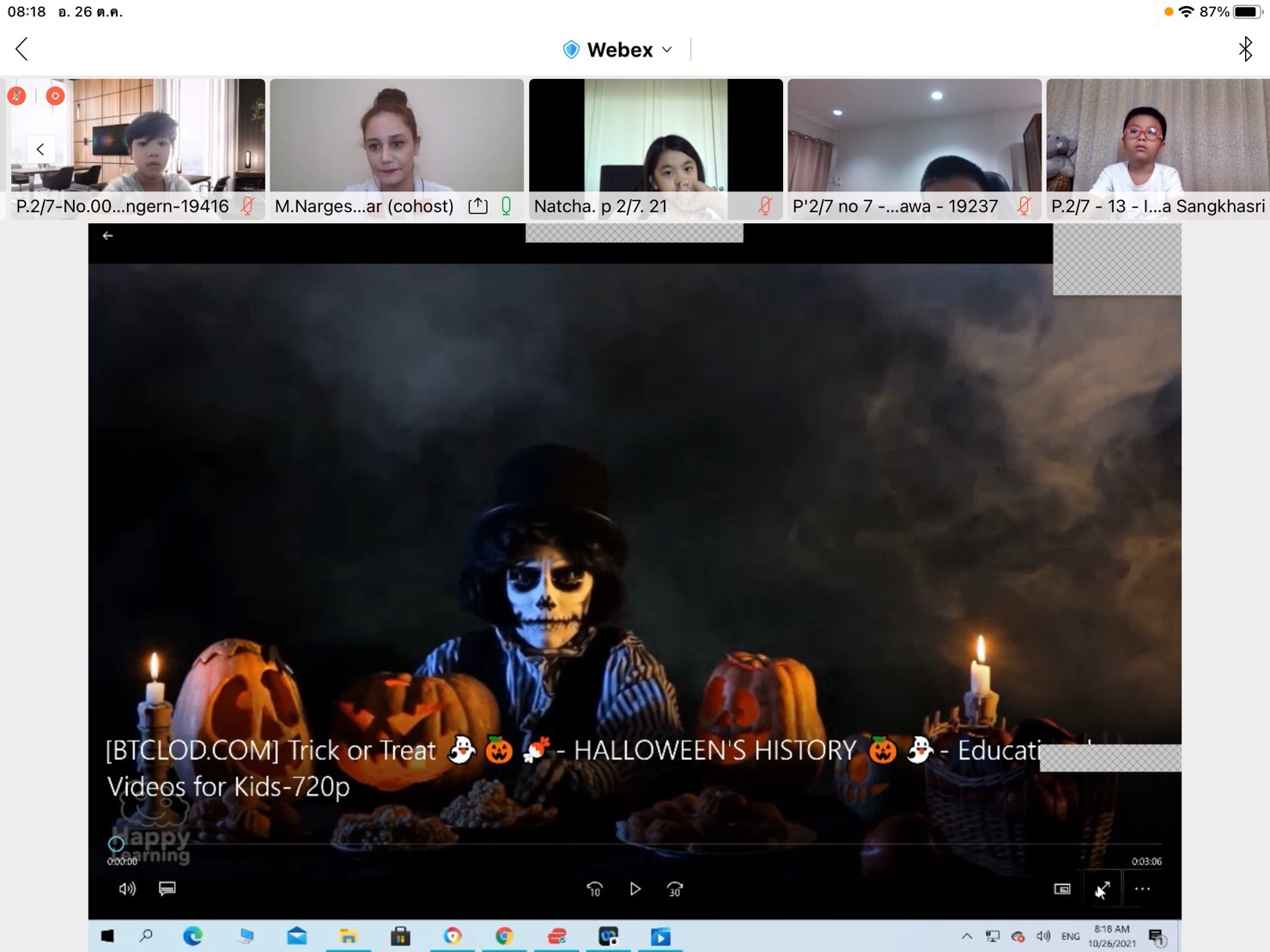Tap the muted mic icon for Natcha
Image resolution: width=1270 pixels, height=952 pixels.
pos(765,206)
